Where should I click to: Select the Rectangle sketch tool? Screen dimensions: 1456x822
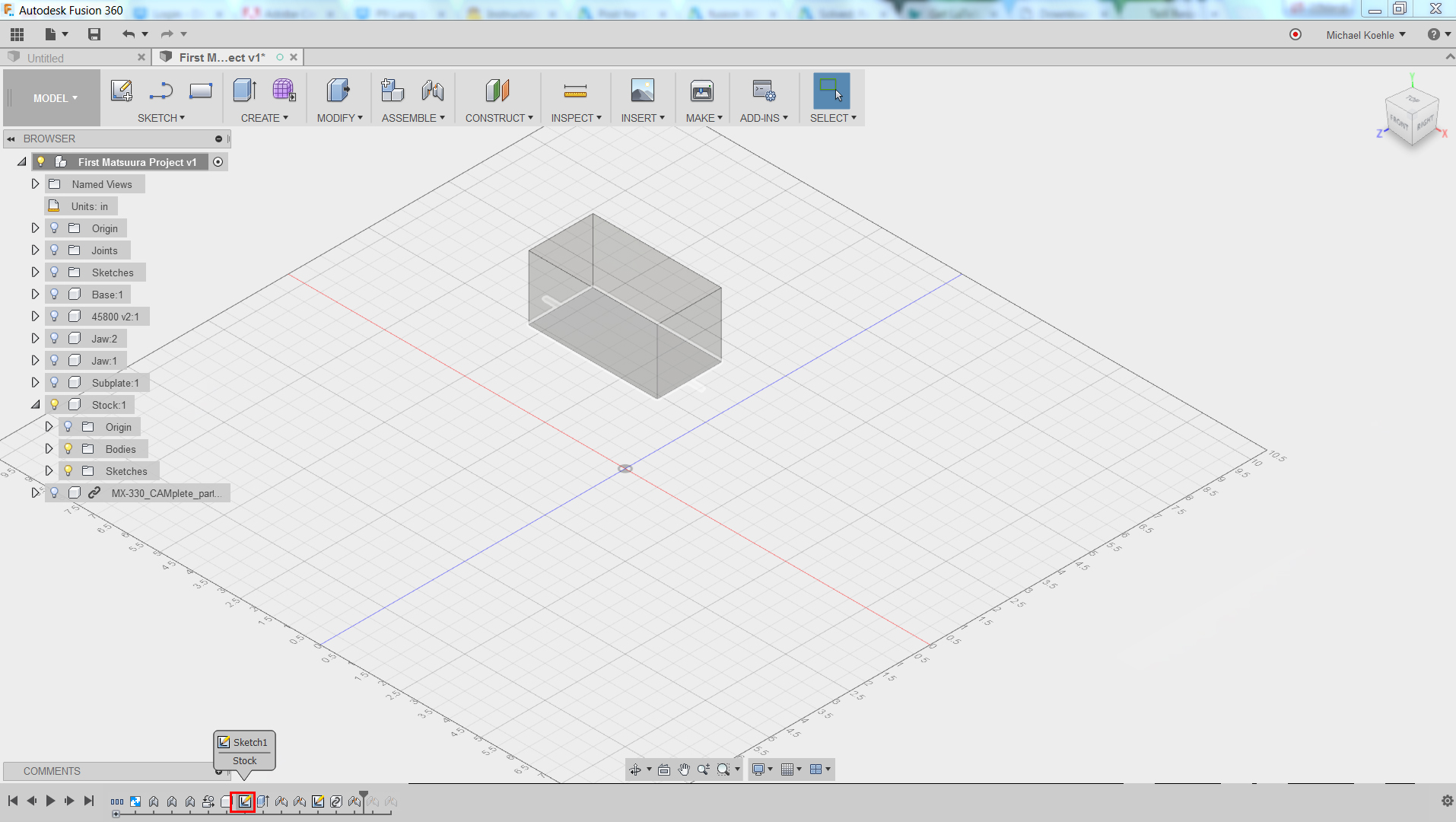tap(201, 91)
